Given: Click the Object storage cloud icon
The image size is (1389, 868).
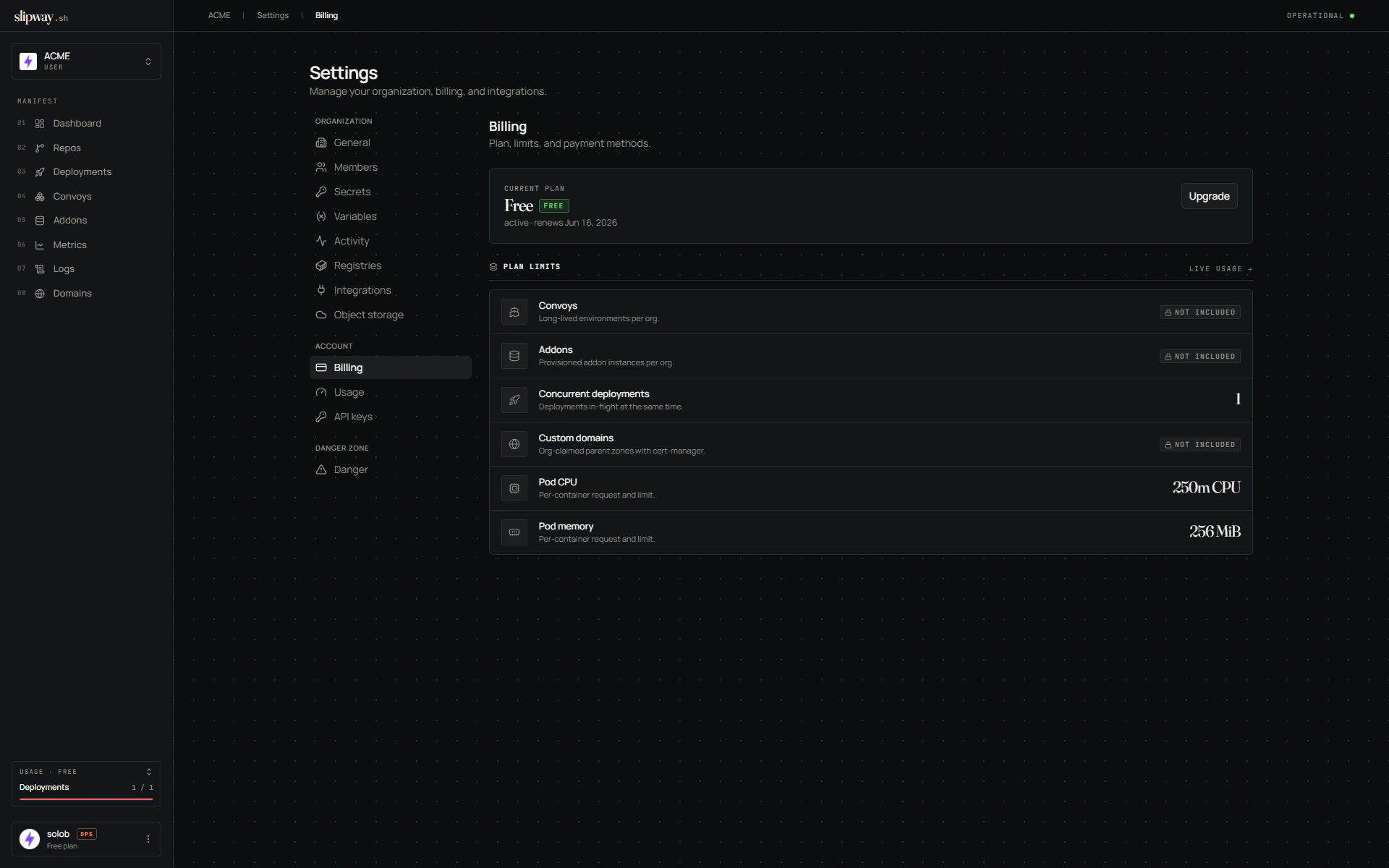Looking at the screenshot, I should [x=321, y=315].
